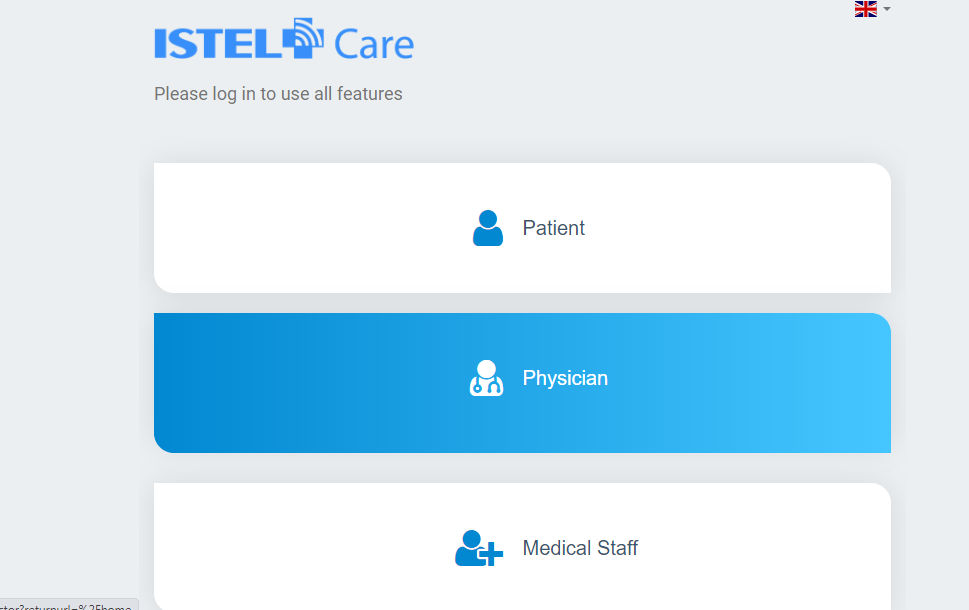Click the UK flag language icon
This screenshot has width=969, height=610.
[x=865, y=9]
